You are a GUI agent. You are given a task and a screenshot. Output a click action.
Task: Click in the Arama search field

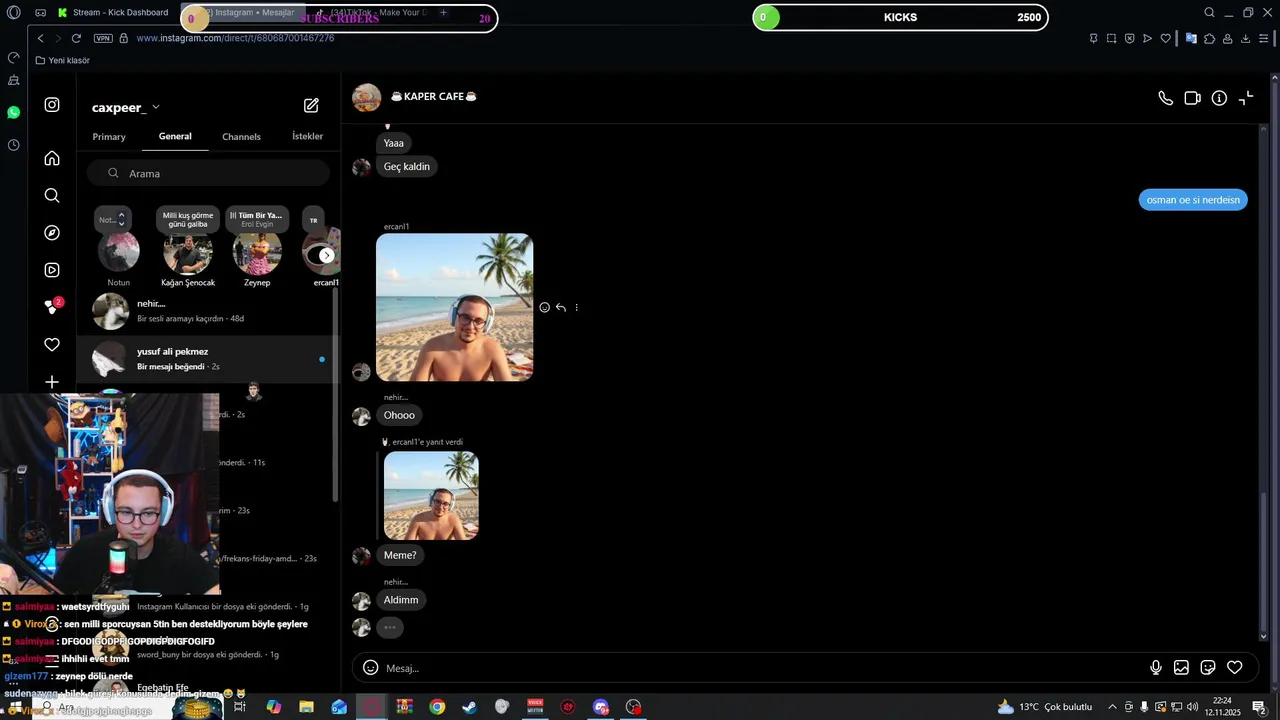pyautogui.click(x=208, y=173)
